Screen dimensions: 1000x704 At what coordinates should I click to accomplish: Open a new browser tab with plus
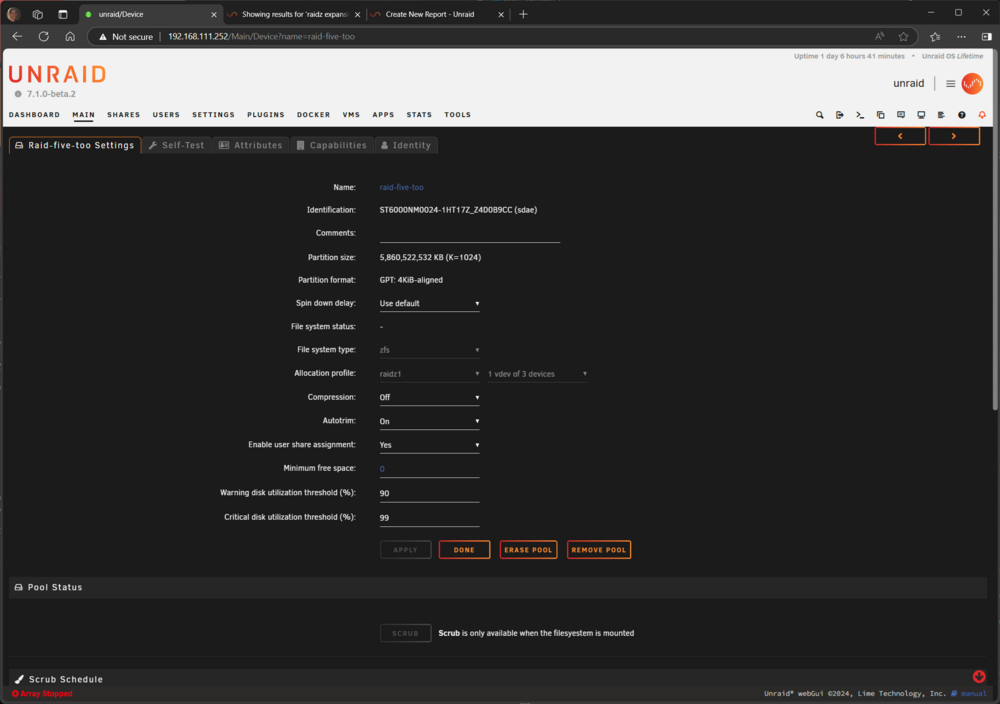point(523,14)
